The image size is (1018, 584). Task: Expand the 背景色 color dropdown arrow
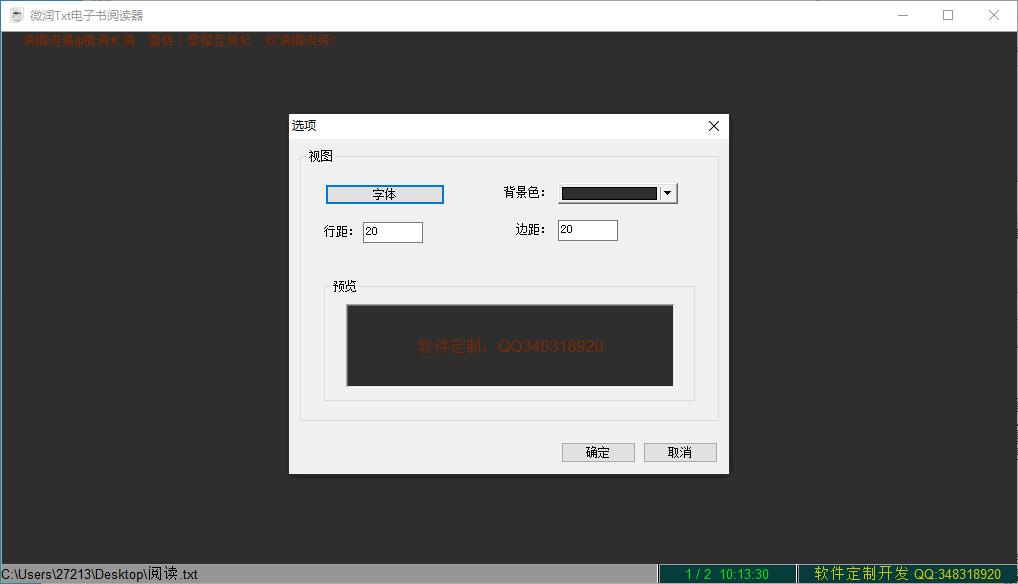pos(667,193)
